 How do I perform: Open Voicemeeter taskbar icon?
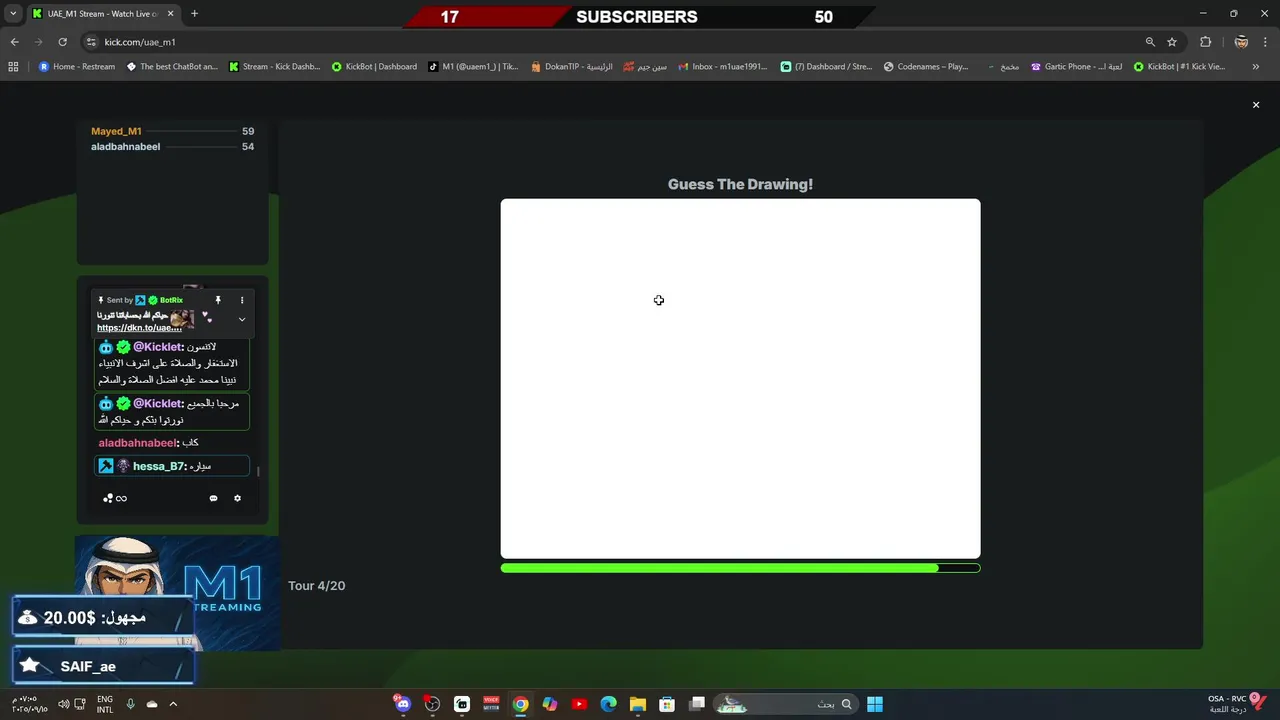tap(491, 704)
